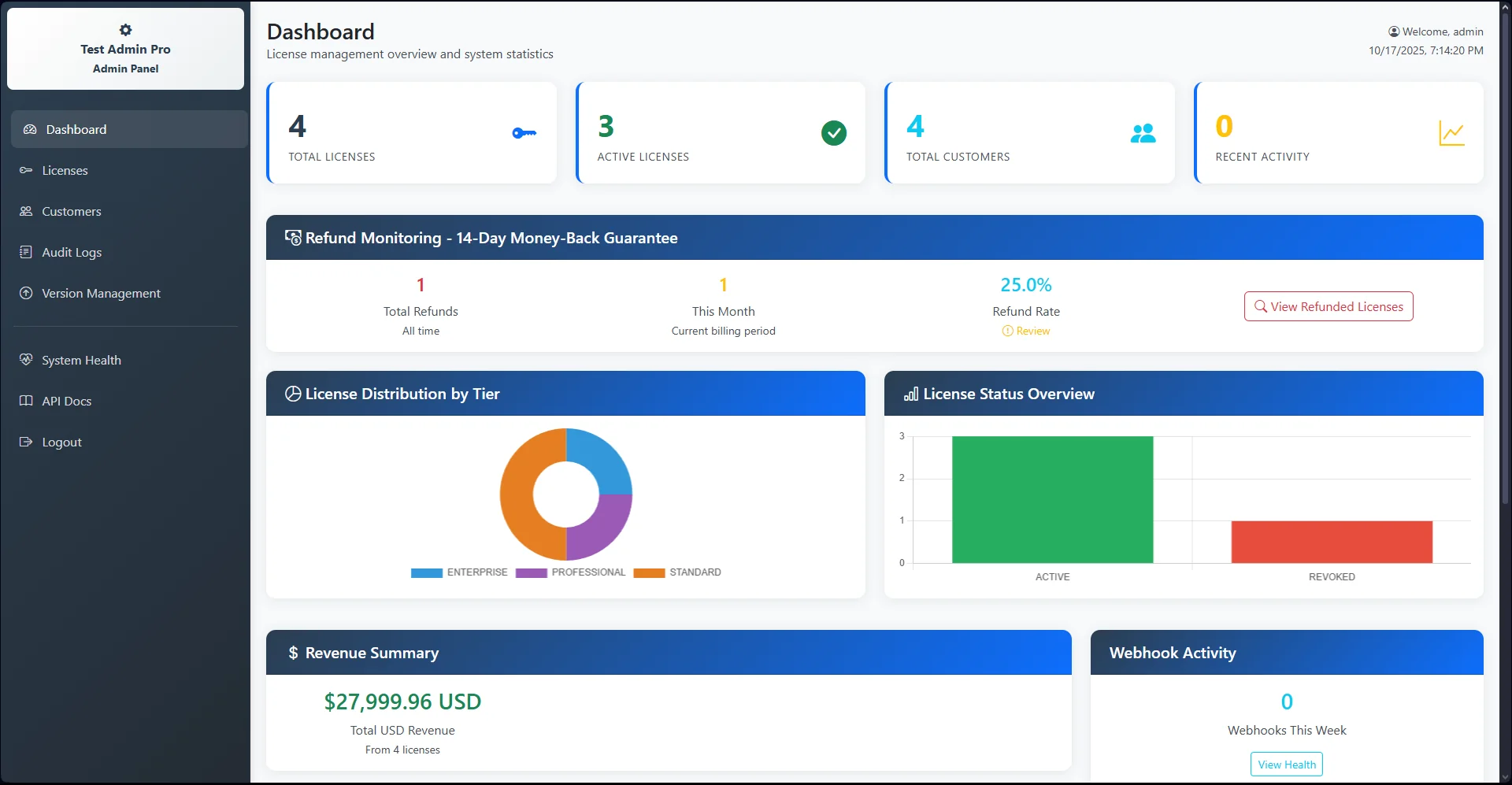
Task: Switch to the Dashboard section
Action: pyautogui.click(x=76, y=129)
